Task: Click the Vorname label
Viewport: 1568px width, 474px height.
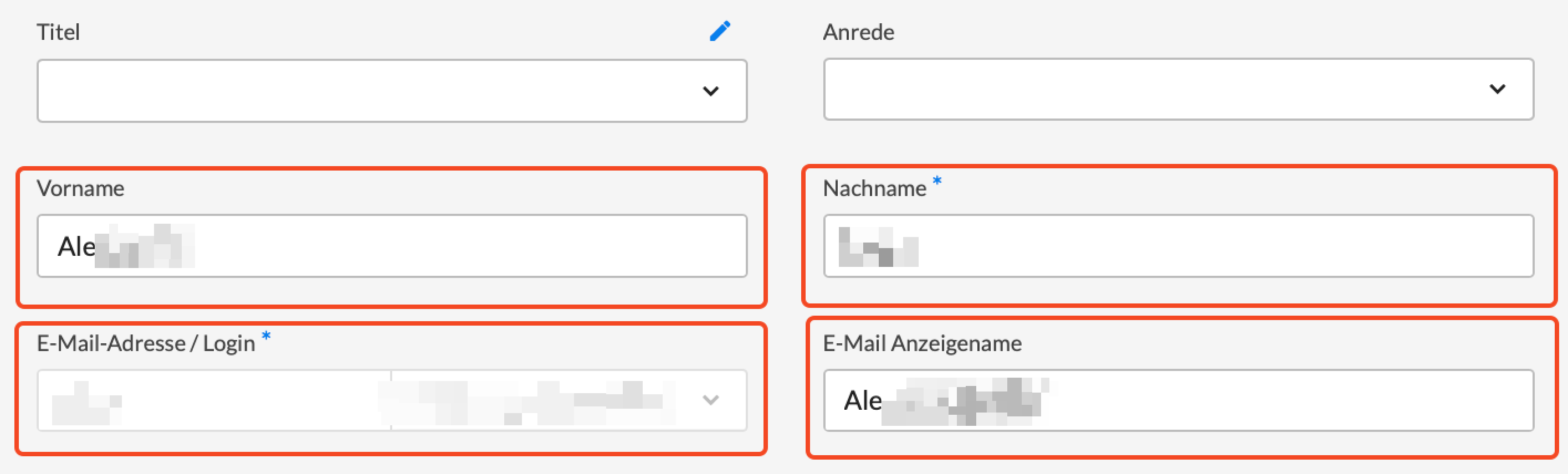Action: (x=80, y=189)
